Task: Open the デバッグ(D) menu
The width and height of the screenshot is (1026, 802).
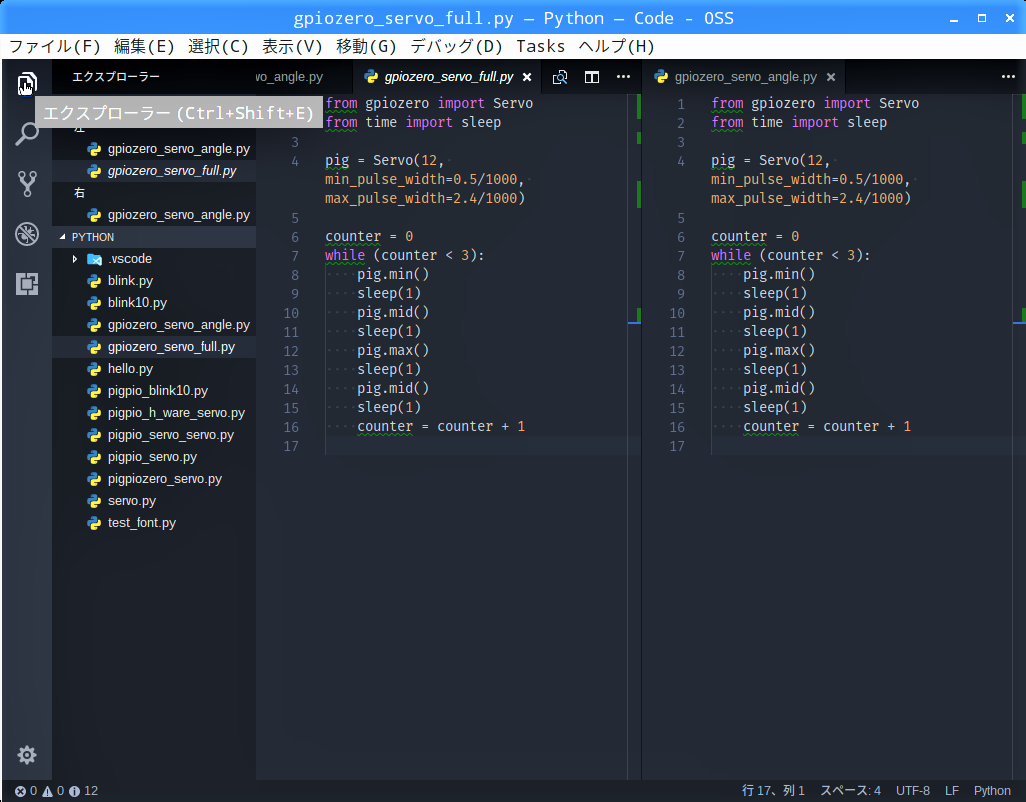Action: (x=456, y=46)
